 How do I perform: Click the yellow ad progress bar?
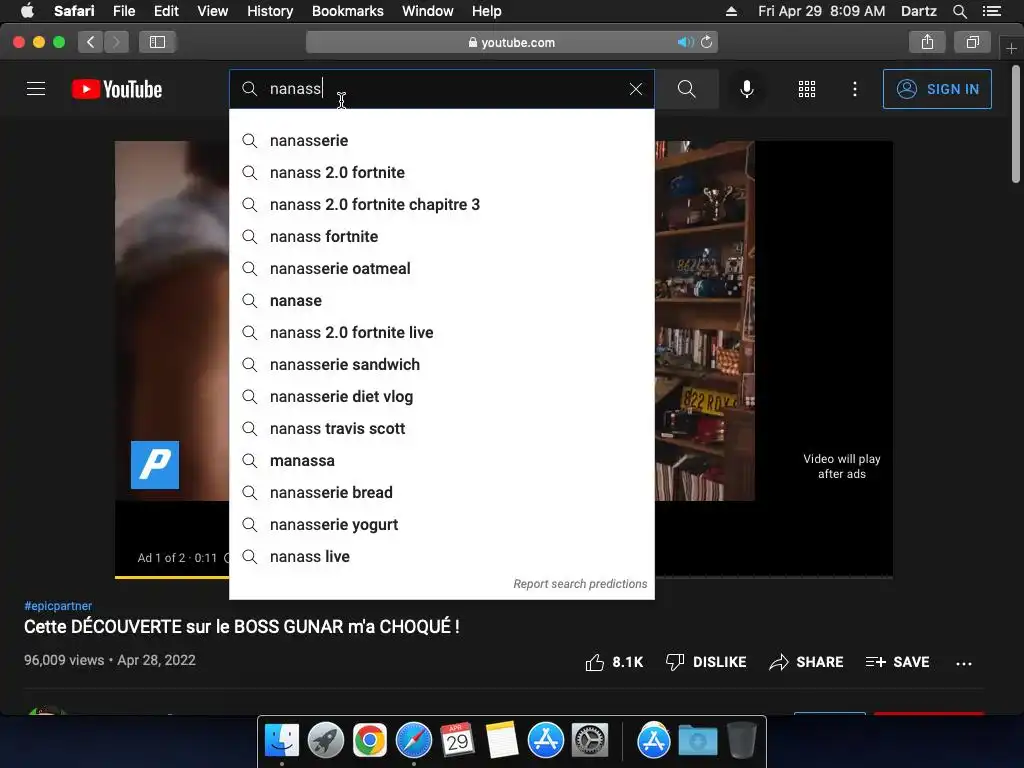click(172, 577)
